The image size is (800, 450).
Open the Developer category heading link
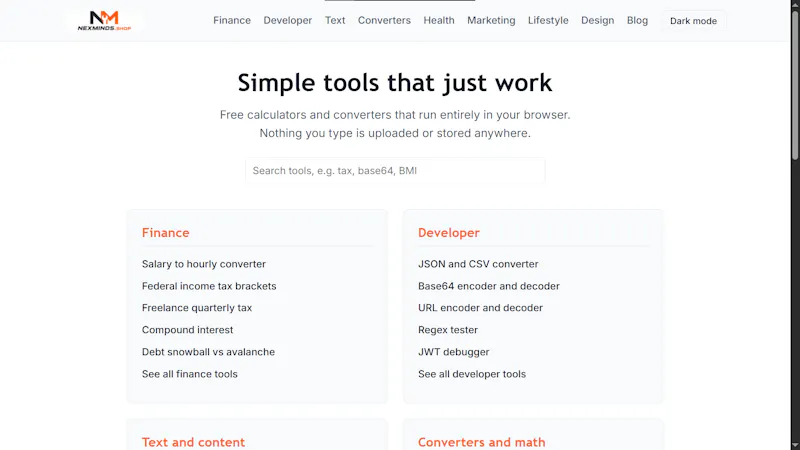(x=449, y=233)
